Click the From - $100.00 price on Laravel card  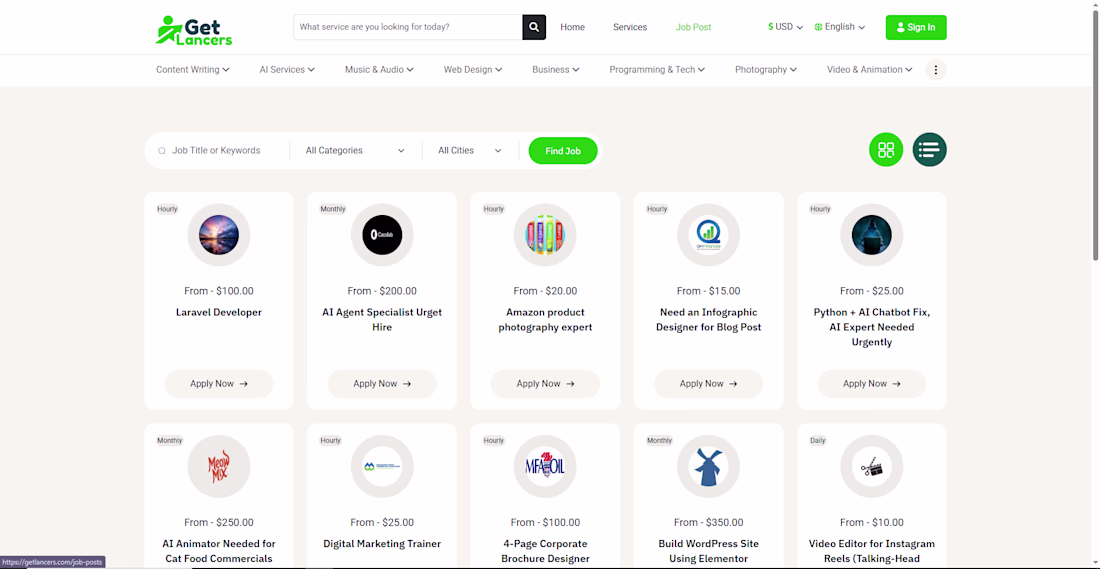(219, 290)
